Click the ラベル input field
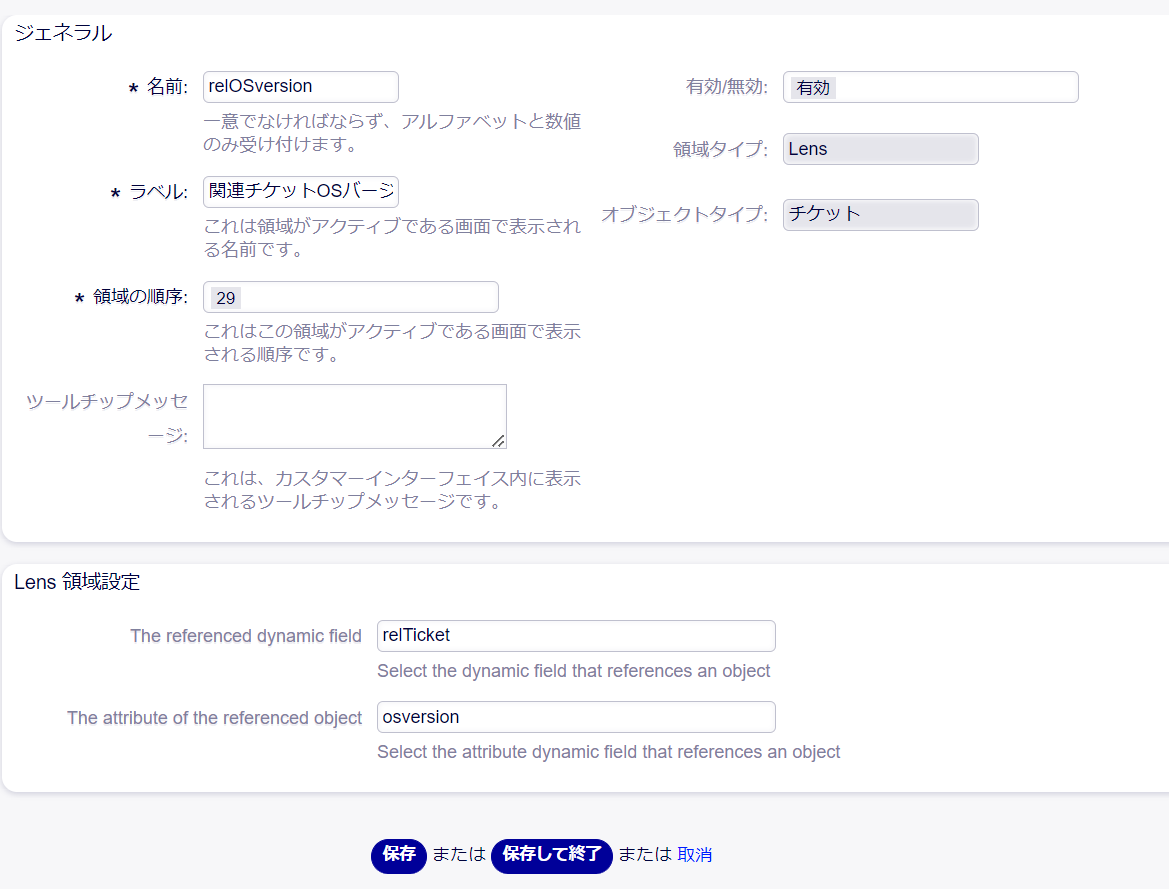1169x889 pixels. [300, 192]
